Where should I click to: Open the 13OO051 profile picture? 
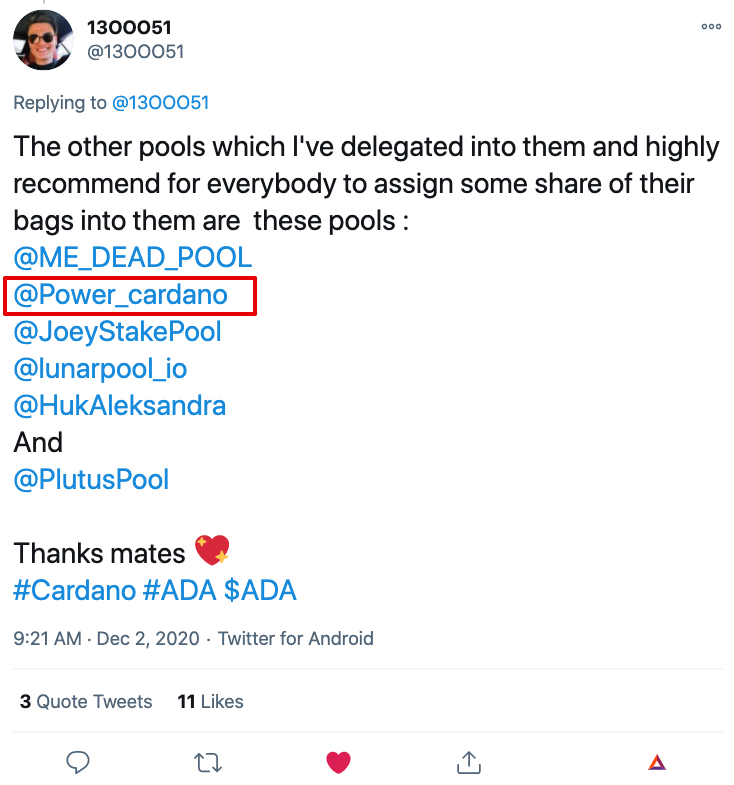(x=42, y=40)
